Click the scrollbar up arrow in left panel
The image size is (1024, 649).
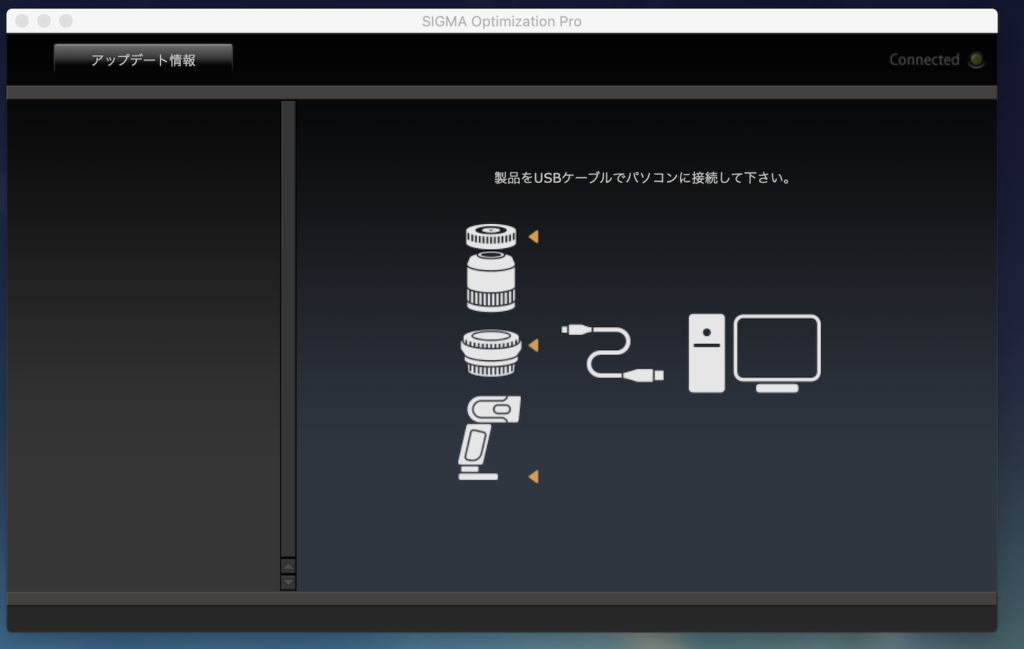288,566
